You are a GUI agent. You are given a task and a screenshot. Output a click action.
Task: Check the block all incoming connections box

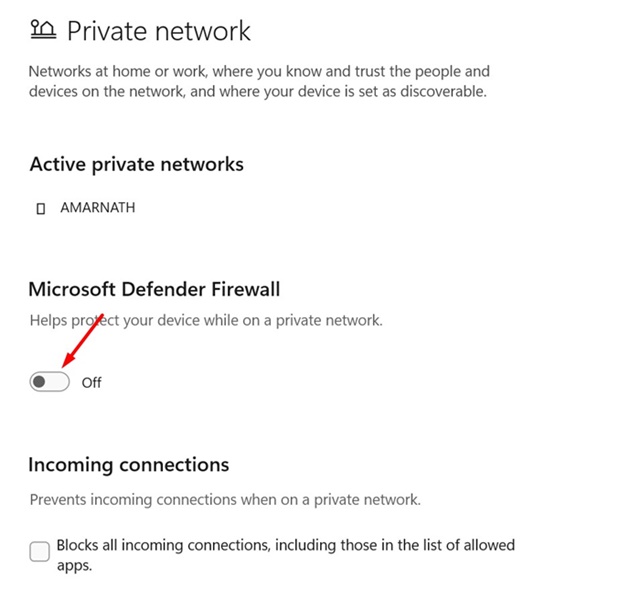tap(40, 552)
